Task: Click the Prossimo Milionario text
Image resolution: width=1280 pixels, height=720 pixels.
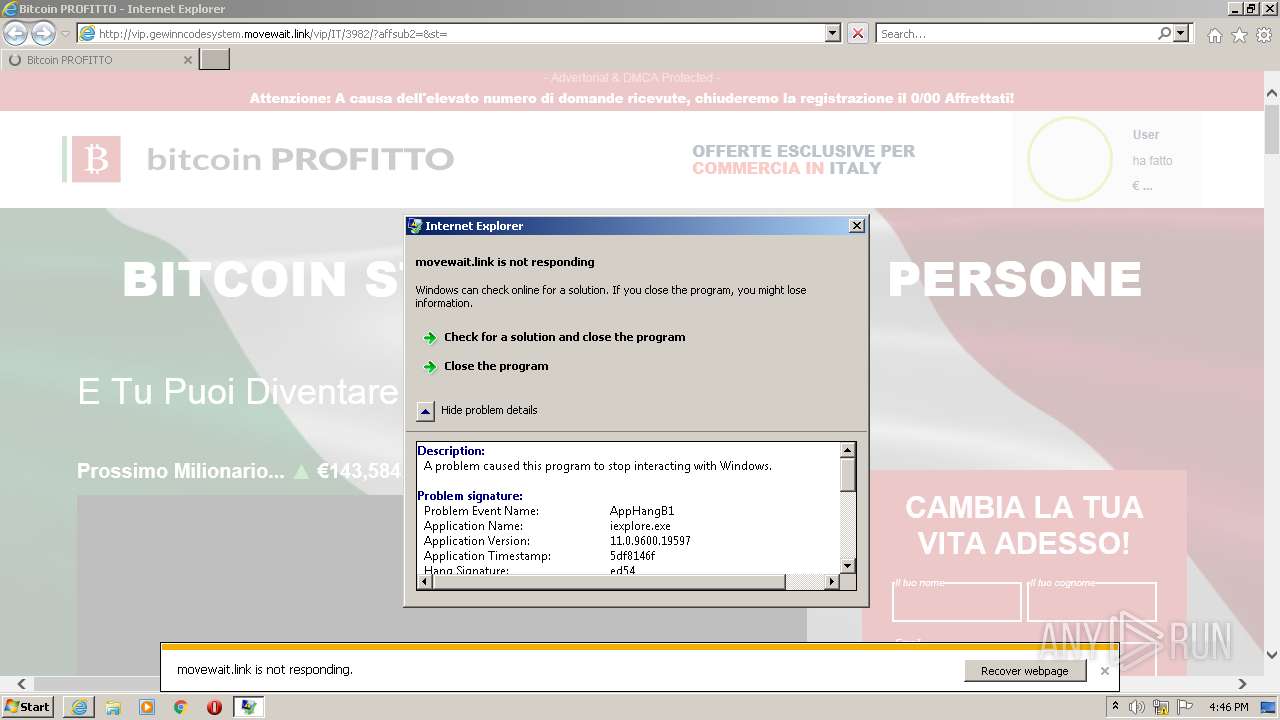Action: [181, 471]
